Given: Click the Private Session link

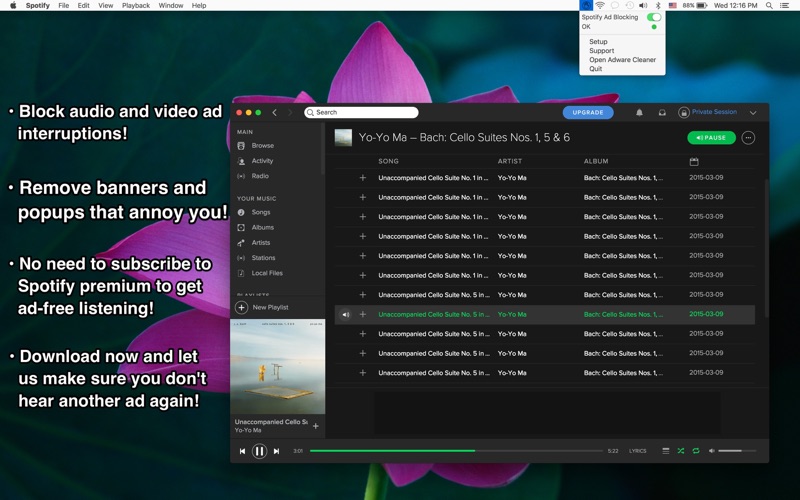Looking at the screenshot, I should point(714,112).
